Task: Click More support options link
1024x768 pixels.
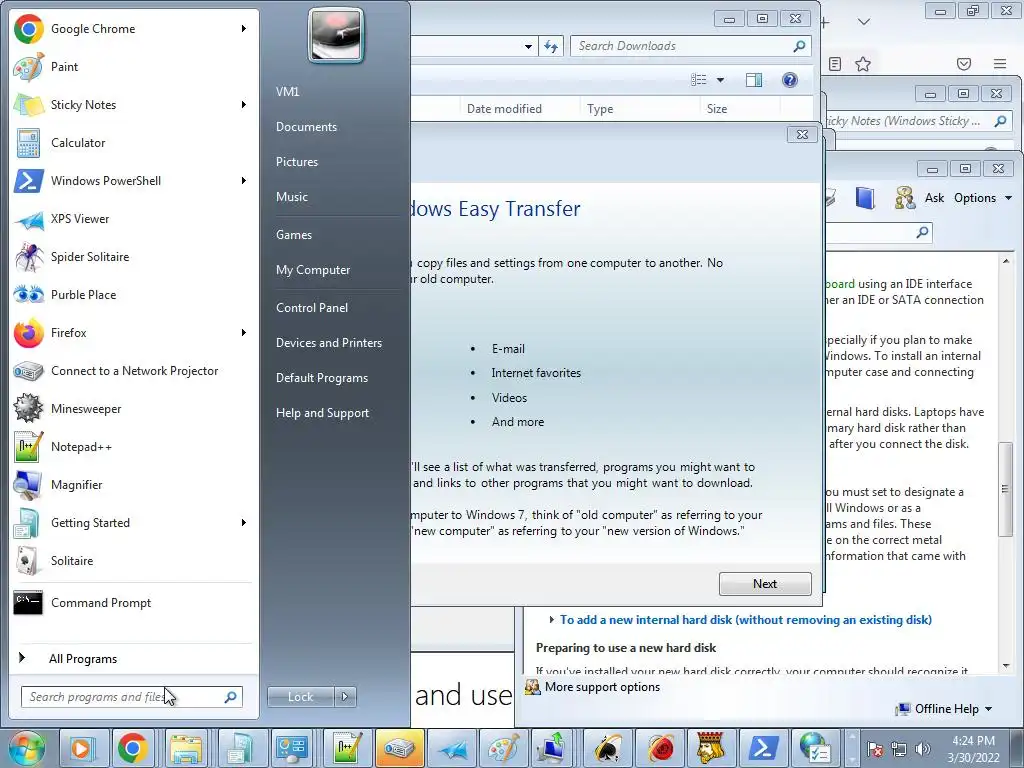Action: click(x=602, y=687)
